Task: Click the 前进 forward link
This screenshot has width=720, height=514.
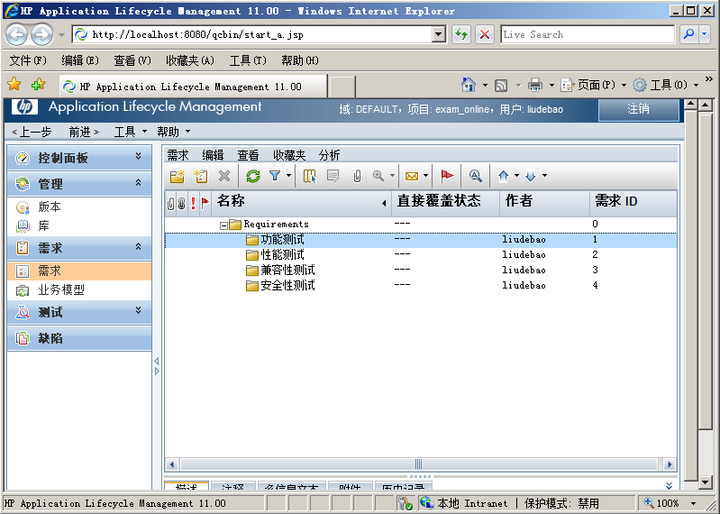Action: coord(84,132)
